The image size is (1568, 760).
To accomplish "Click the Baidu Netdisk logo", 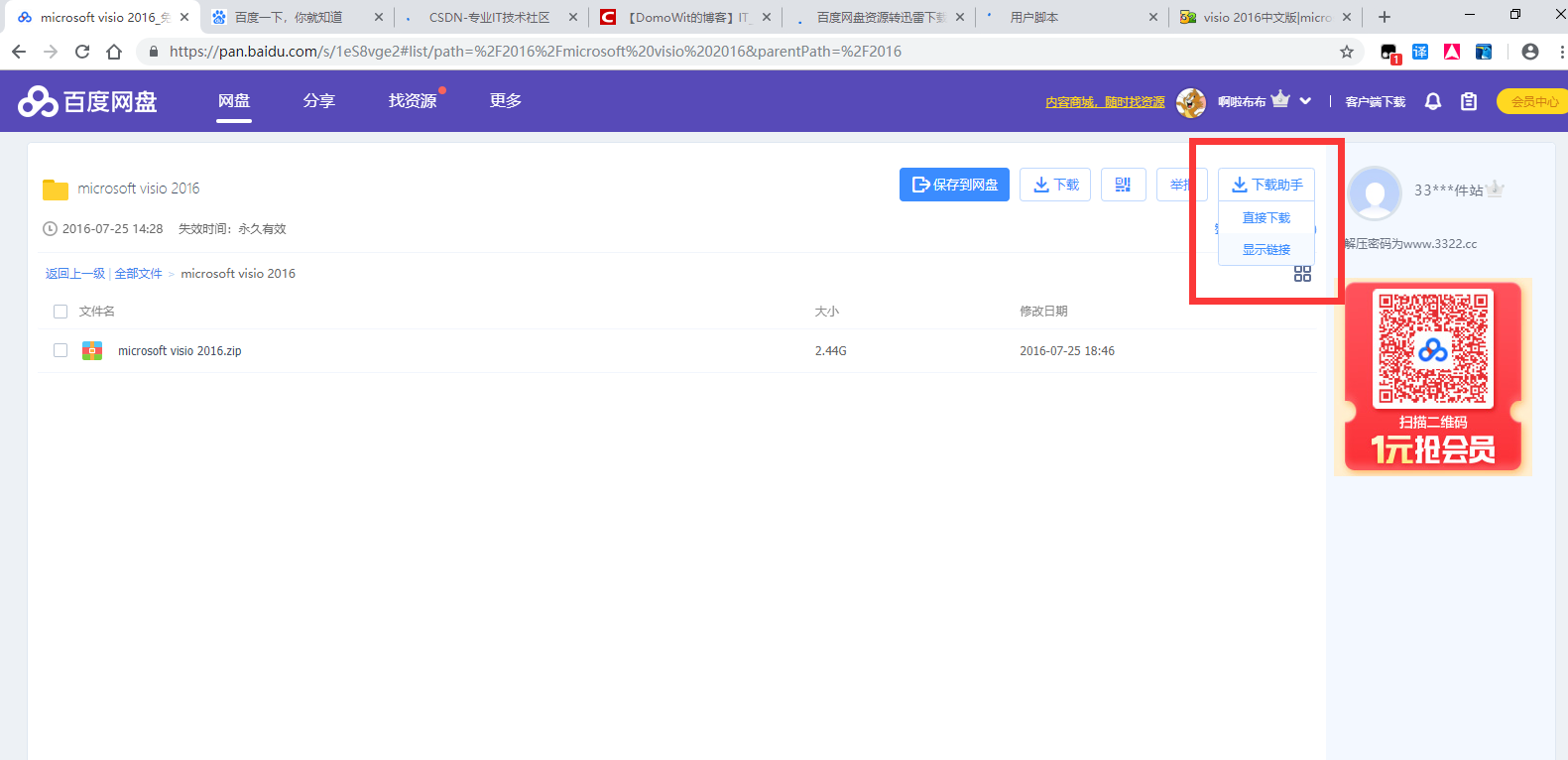I will (87, 101).
